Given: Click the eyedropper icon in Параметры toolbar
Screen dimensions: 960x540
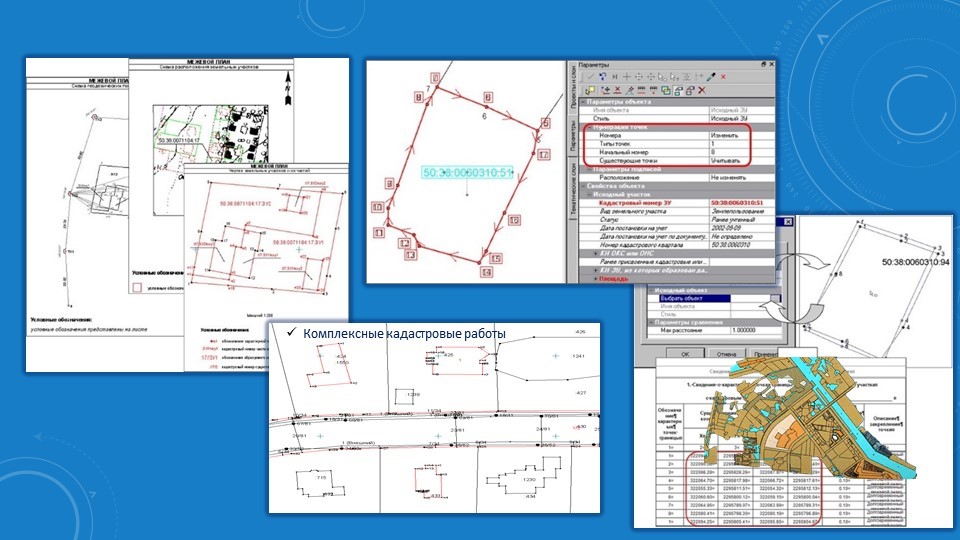Looking at the screenshot, I should point(711,77).
